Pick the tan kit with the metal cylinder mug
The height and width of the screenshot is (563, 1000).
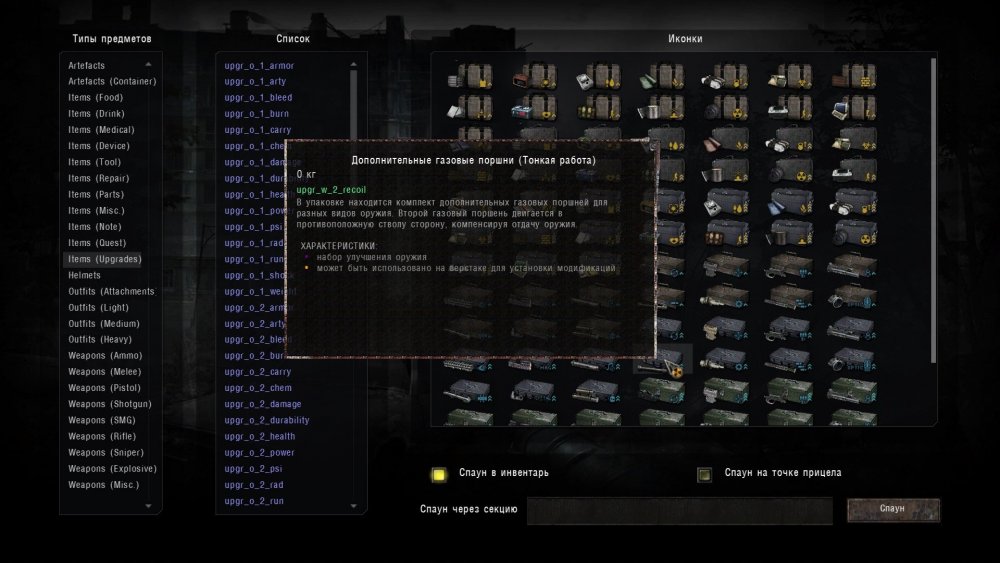[662, 108]
